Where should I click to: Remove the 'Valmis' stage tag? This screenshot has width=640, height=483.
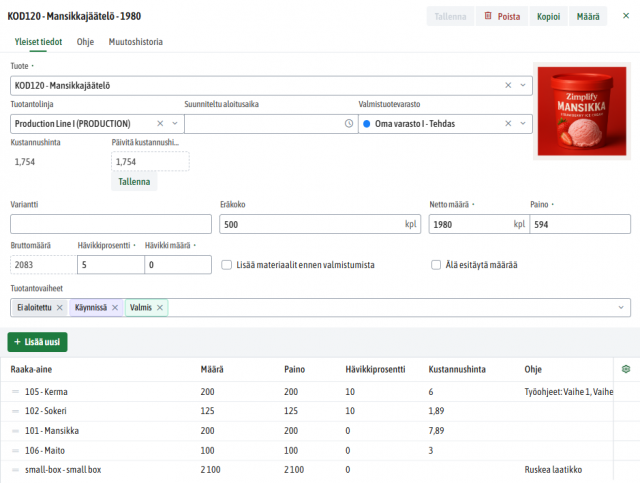[160, 307]
